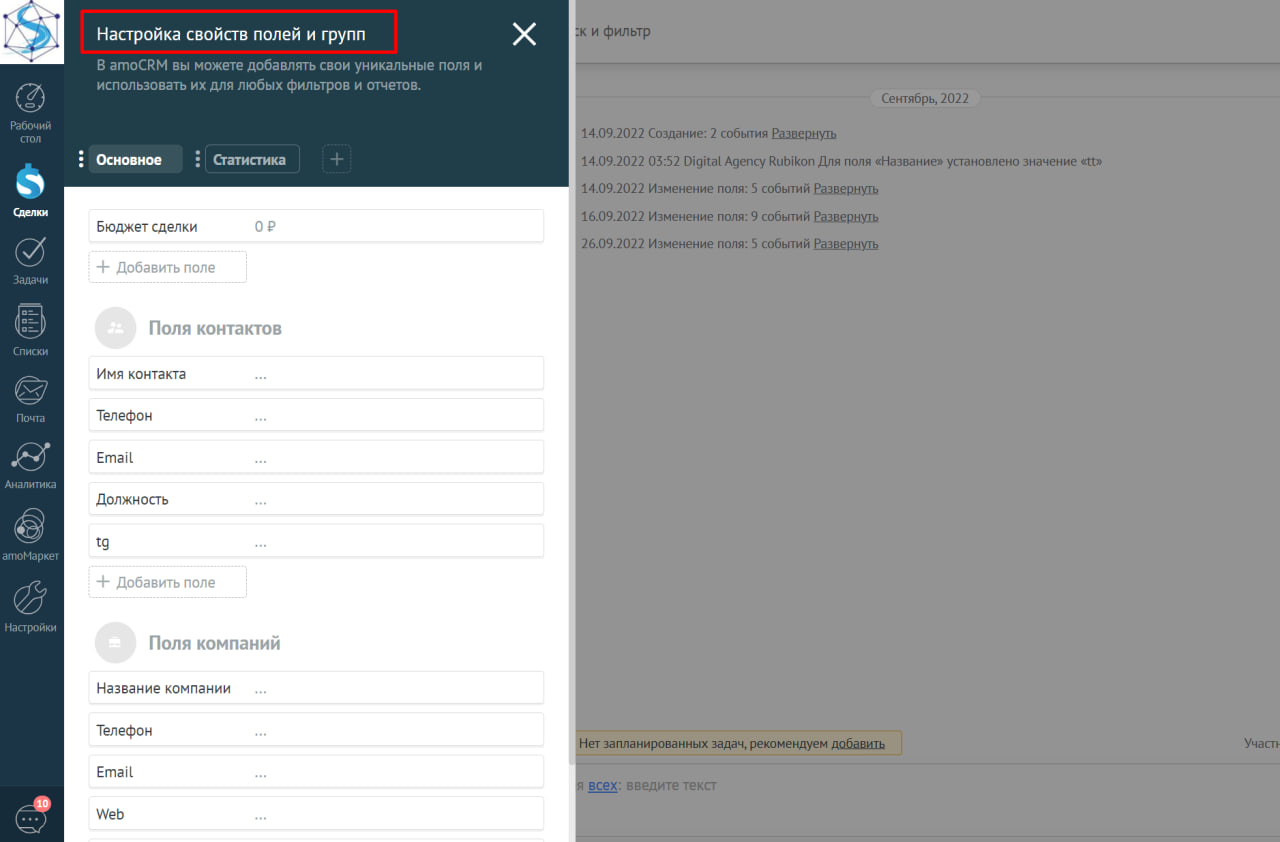
Task: Select the Имя контакта field row
Action: 316,373
